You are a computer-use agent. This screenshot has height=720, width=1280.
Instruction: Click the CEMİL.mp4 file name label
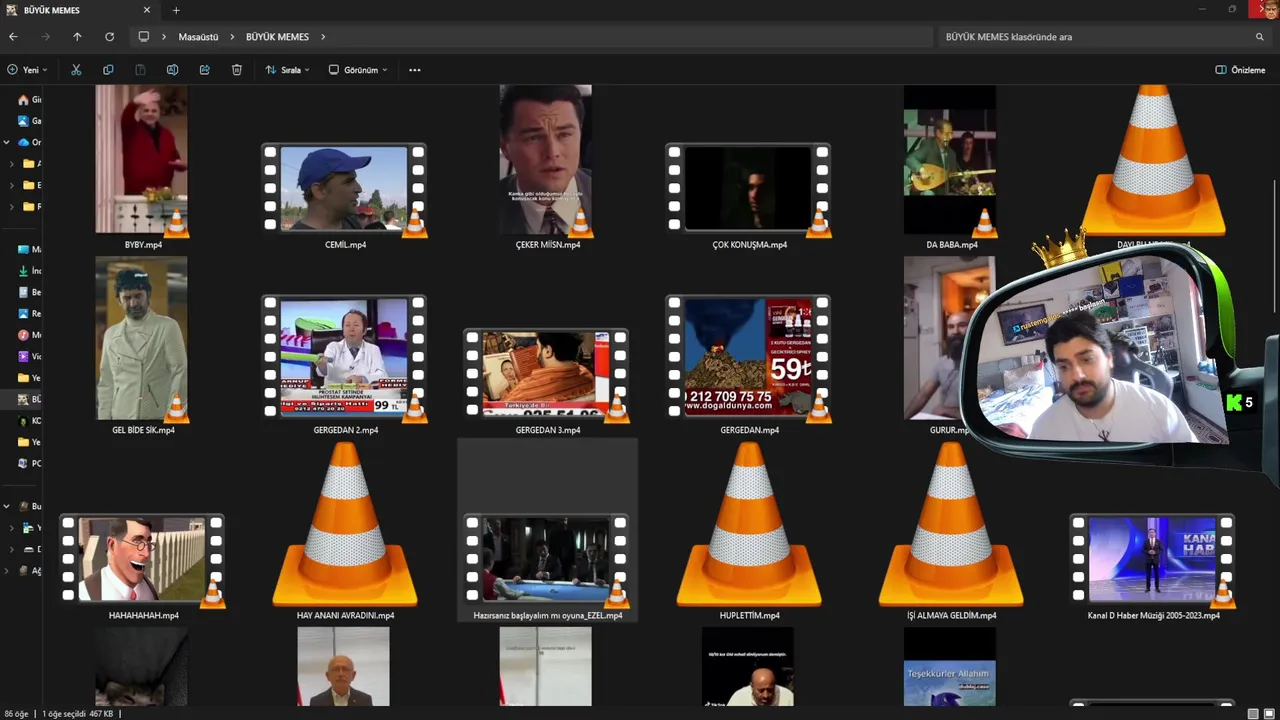click(345, 245)
